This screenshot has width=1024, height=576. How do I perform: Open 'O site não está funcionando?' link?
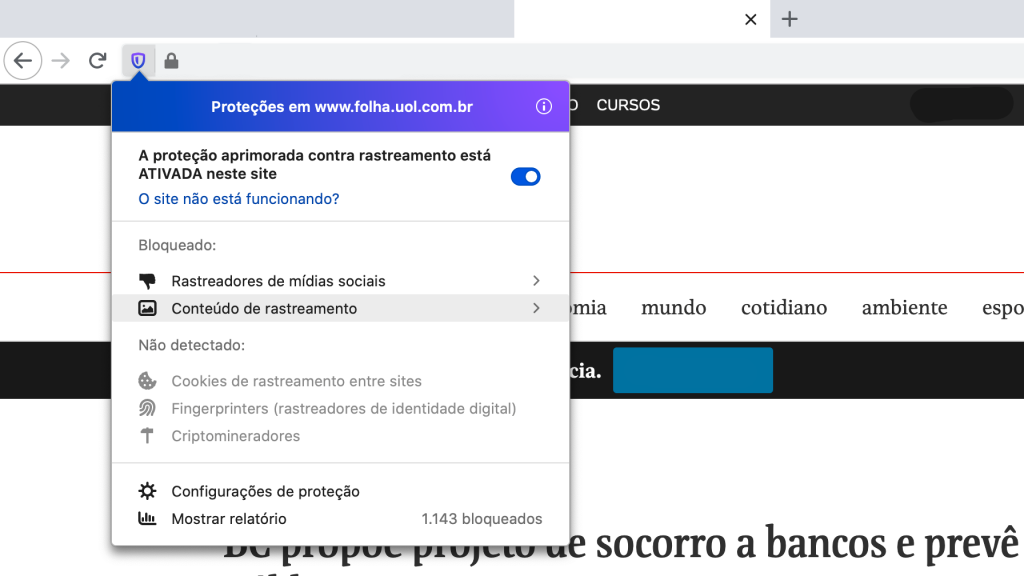coord(238,199)
